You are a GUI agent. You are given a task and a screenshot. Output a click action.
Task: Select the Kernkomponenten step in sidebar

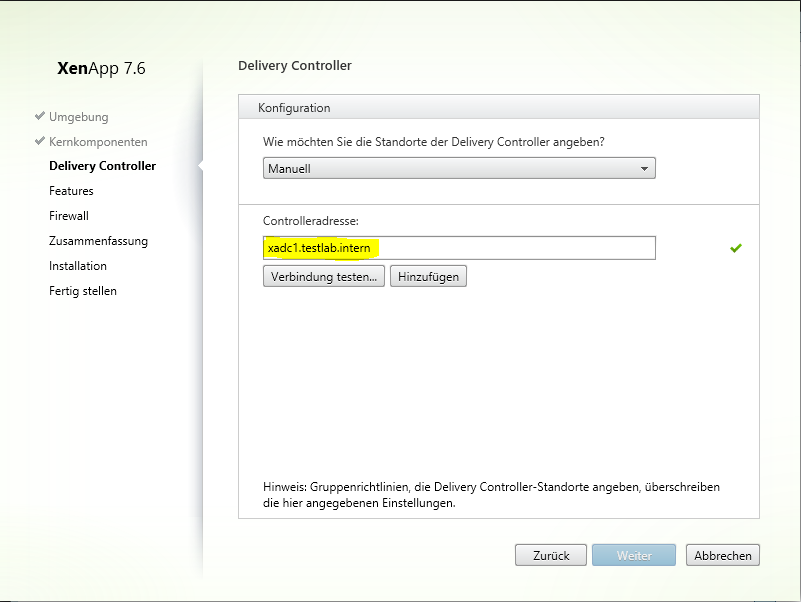tap(98, 142)
